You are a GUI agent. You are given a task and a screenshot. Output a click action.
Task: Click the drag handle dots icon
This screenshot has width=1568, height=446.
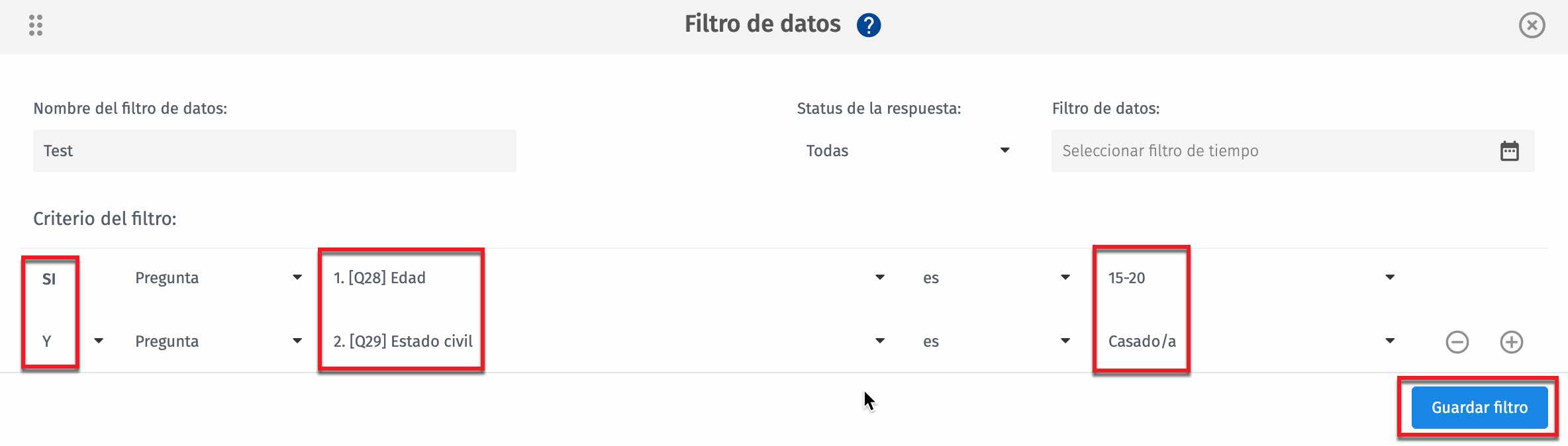[x=36, y=25]
